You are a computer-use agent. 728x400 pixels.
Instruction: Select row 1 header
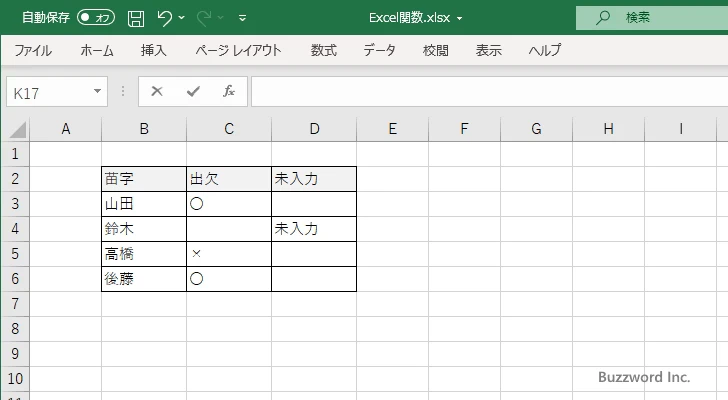(15, 154)
